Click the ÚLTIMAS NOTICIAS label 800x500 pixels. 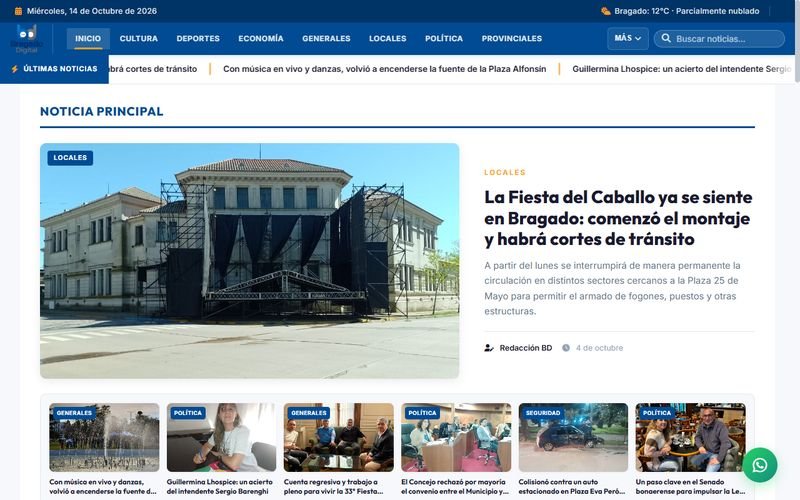60,69
